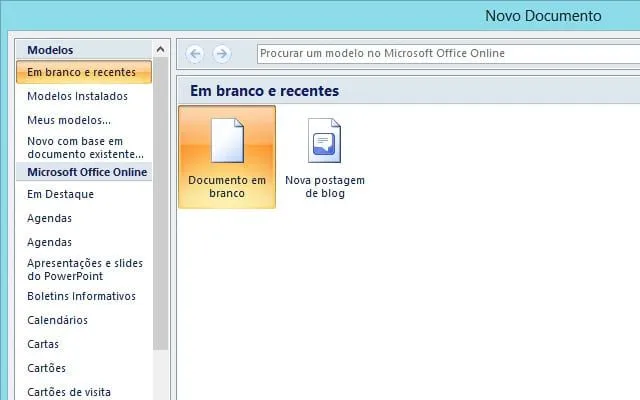Choose Novo com base em documento existente
Screen dimensions: 640x400
85,148
